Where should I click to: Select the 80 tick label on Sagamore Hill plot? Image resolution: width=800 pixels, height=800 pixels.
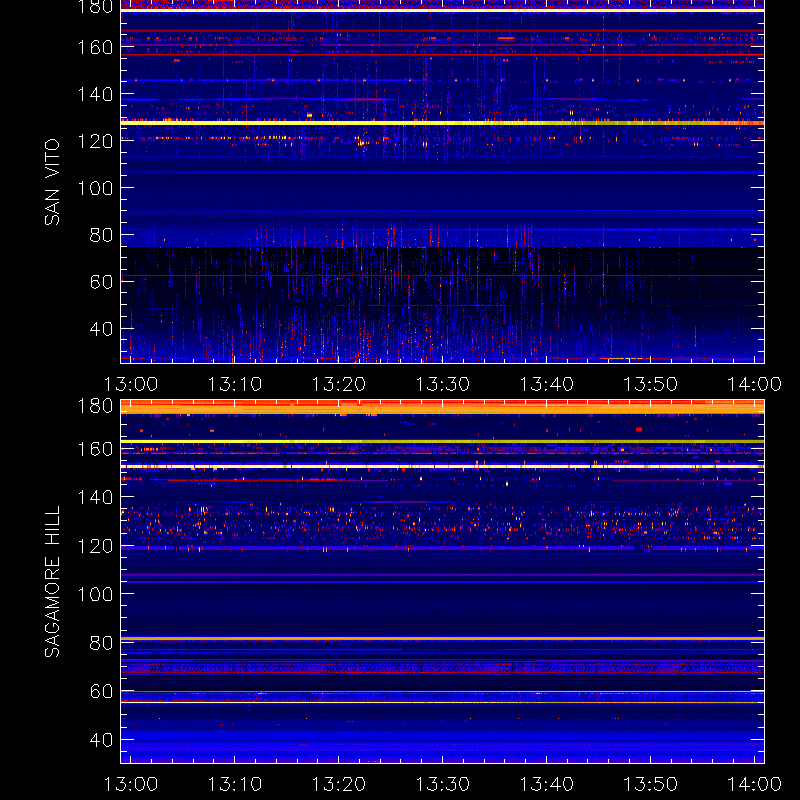tap(101, 643)
